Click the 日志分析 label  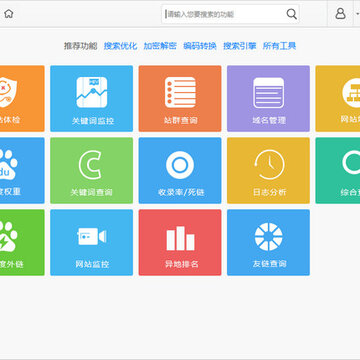click(x=269, y=192)
